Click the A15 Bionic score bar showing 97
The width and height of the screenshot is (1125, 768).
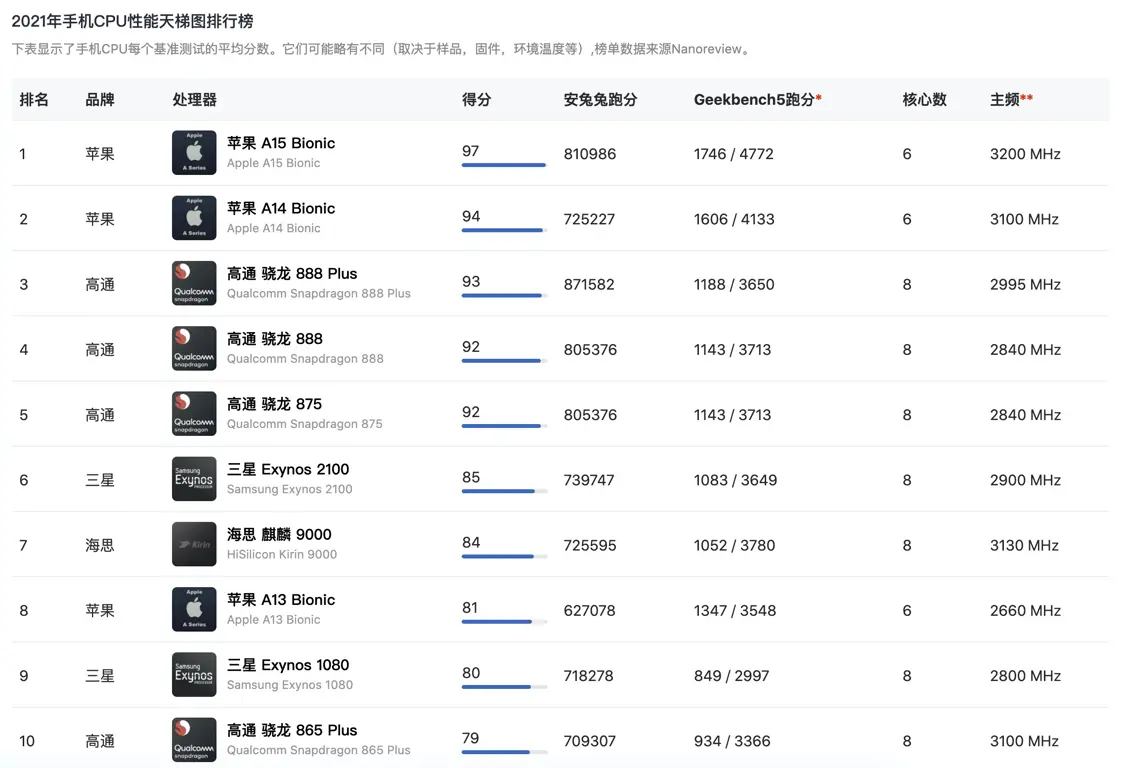pyautogui.click(x=503, y=164)
